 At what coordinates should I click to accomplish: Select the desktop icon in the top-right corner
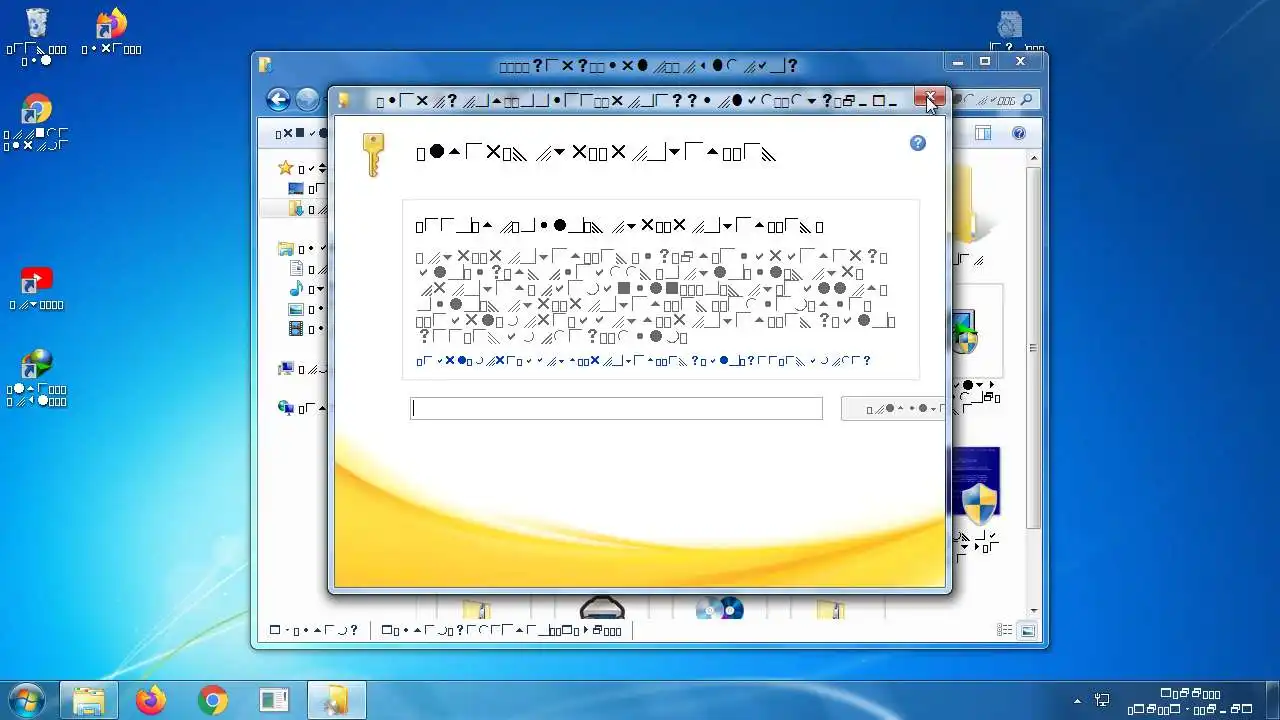(1009, 25)
